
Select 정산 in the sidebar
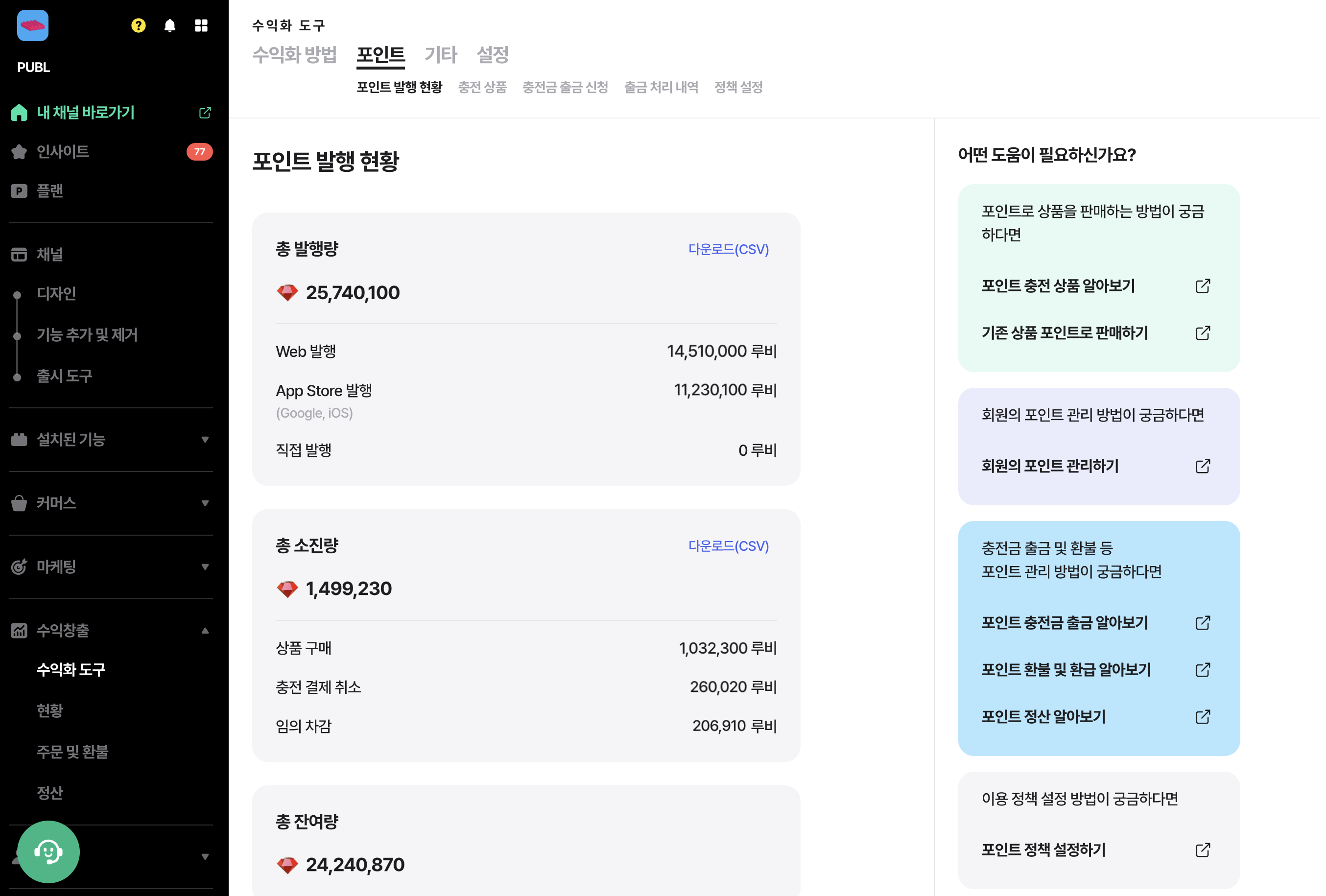[48, 793]
